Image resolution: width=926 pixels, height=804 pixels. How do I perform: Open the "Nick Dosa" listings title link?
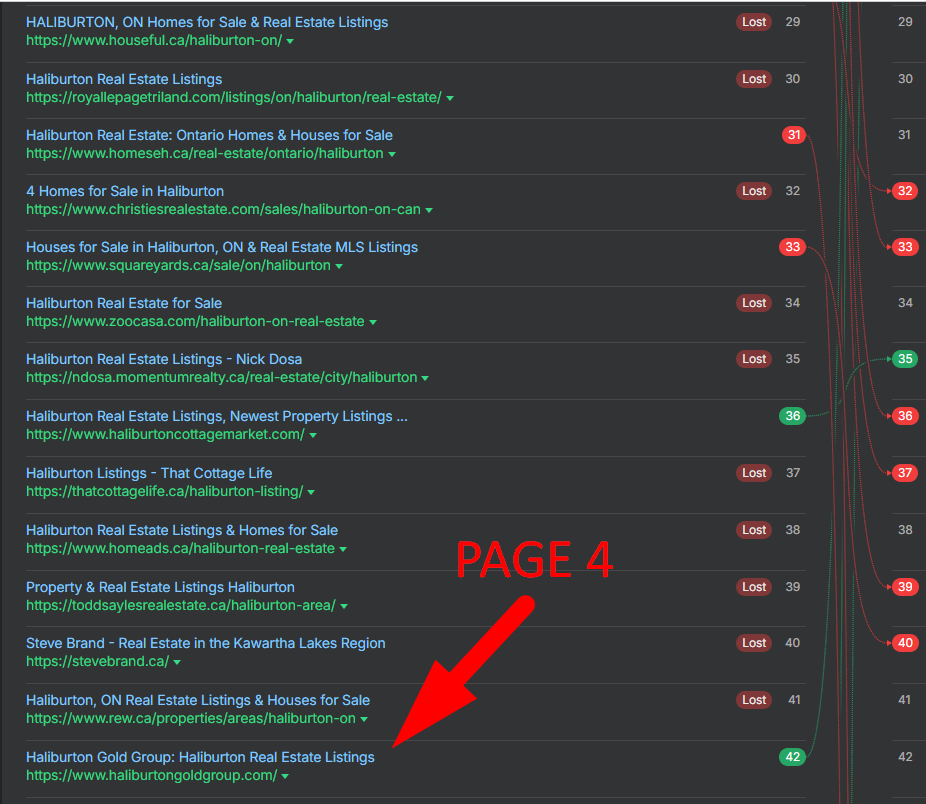coord(164,359)
